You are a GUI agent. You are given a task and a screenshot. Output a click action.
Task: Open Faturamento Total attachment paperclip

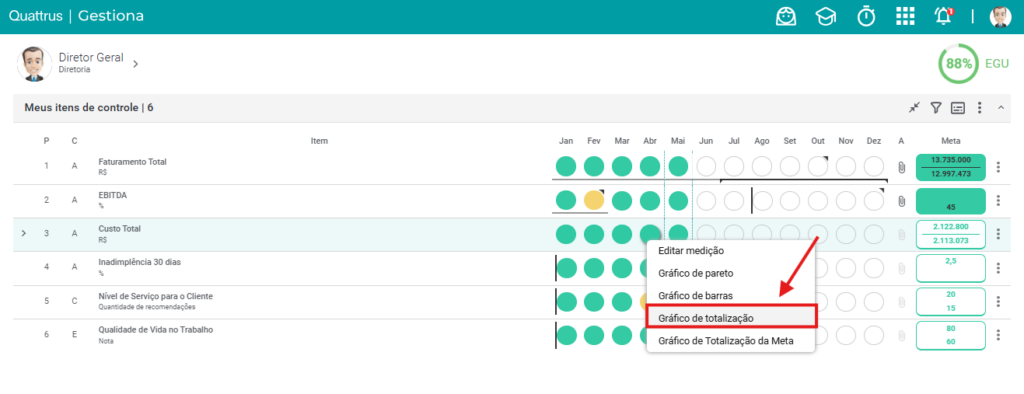pos(901,167)
